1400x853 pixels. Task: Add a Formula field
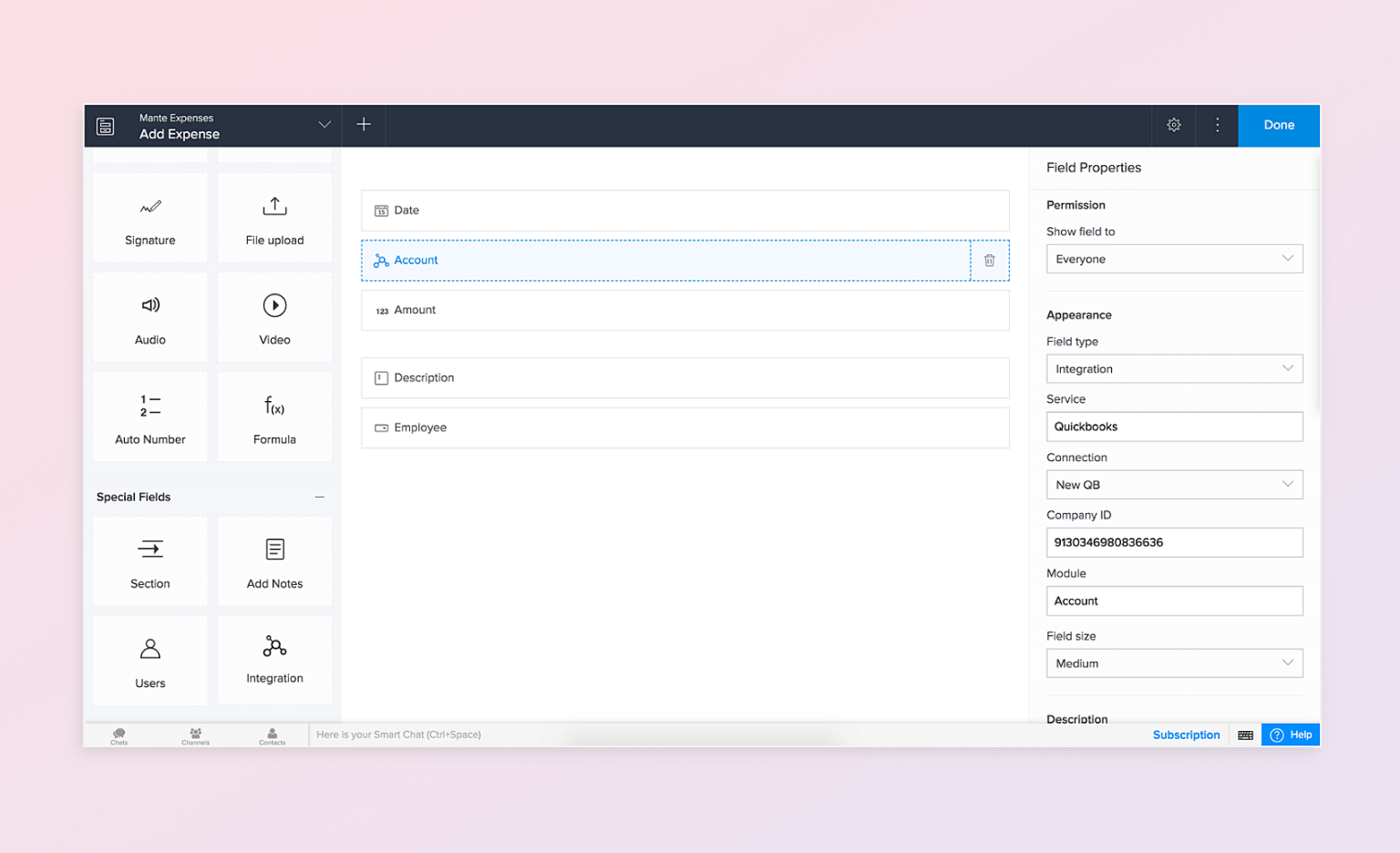coord(274,417)
